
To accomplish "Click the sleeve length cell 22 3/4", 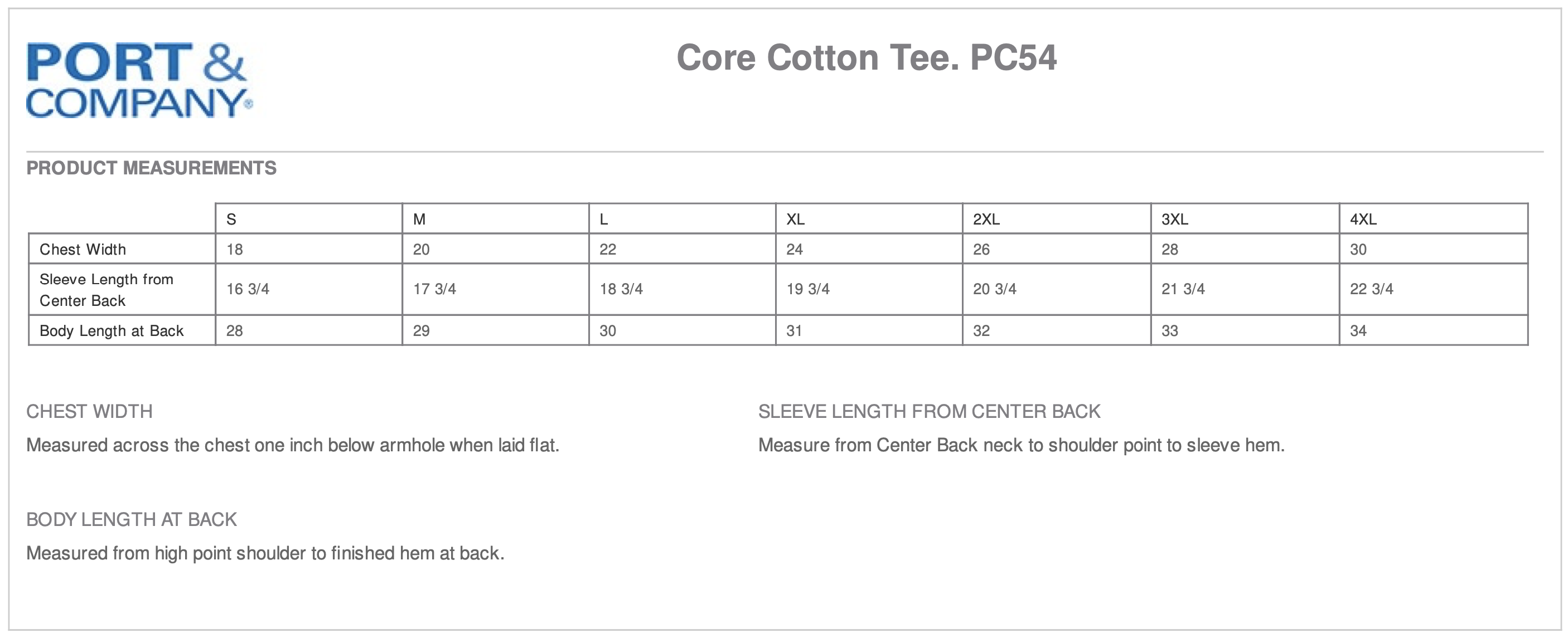I will 1371,289.
